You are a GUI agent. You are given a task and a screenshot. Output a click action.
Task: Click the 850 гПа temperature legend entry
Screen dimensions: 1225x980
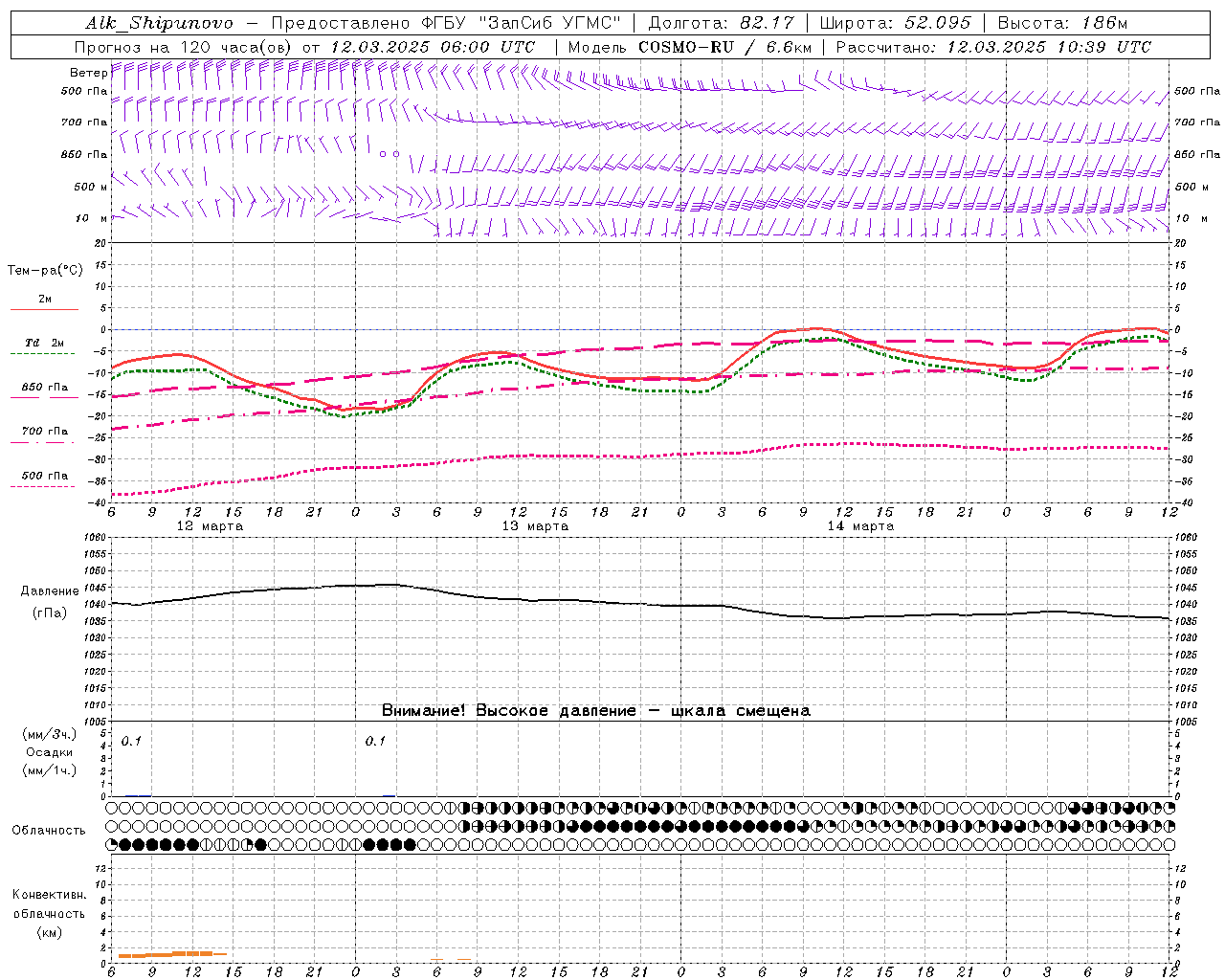[45, 388]
